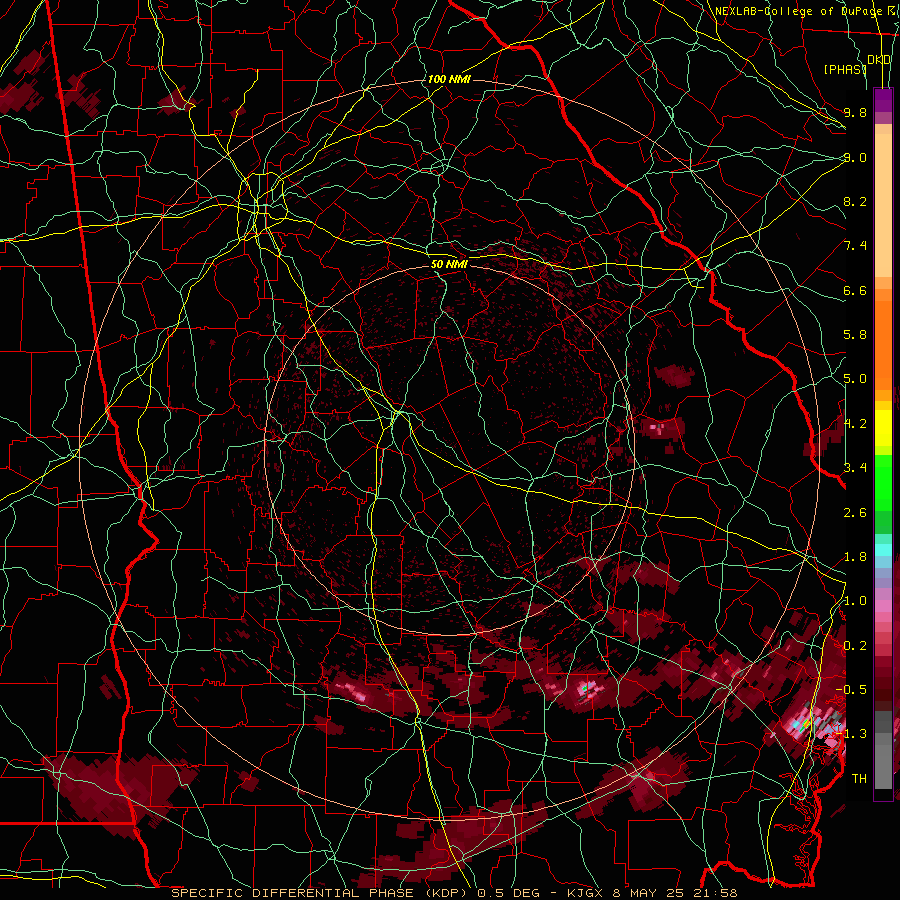
Task: Click the 8.2 value on the KDP scale
Action: (x=855, y=201)
